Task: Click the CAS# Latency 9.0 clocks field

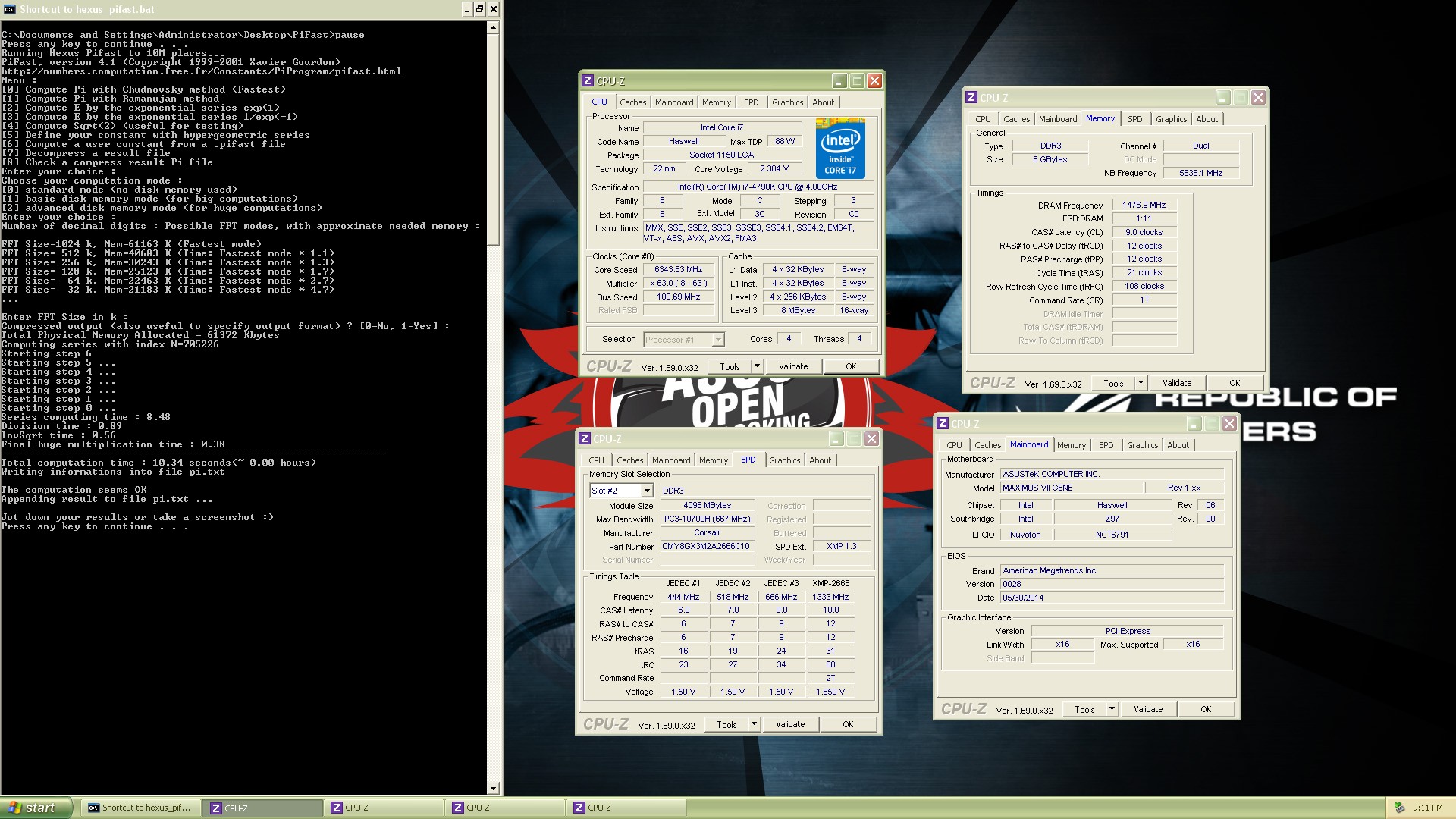Action: coord(1144,233)
